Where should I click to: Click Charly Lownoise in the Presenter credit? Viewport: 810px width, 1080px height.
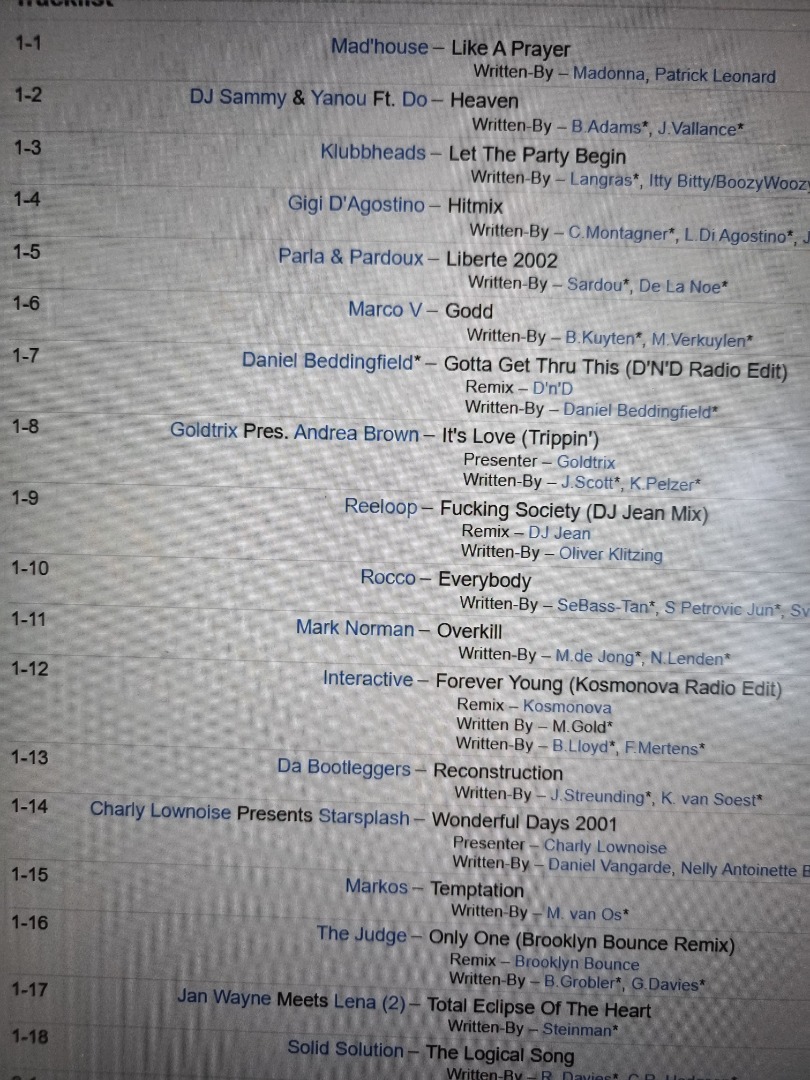[605, 847]
